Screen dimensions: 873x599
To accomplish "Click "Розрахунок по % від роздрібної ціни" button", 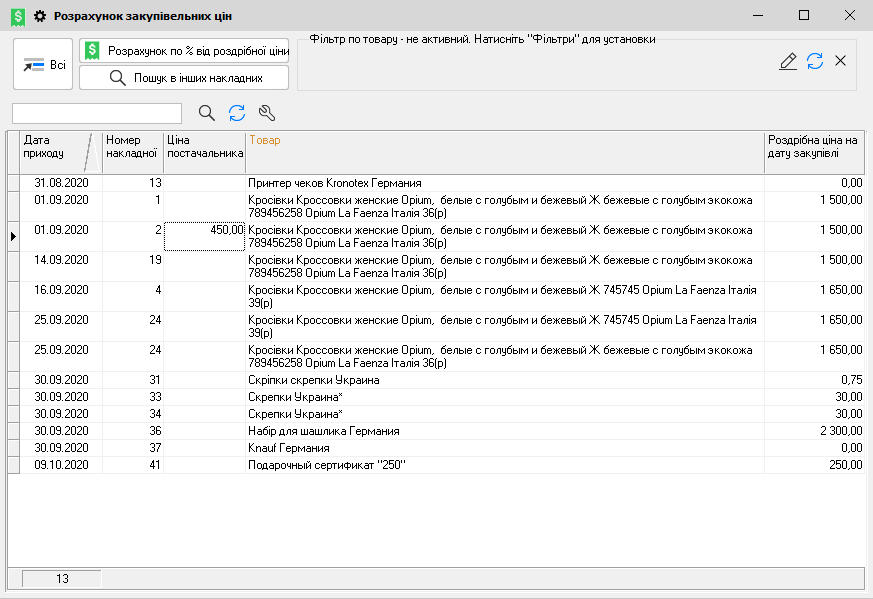I will [x=184, y=51].
